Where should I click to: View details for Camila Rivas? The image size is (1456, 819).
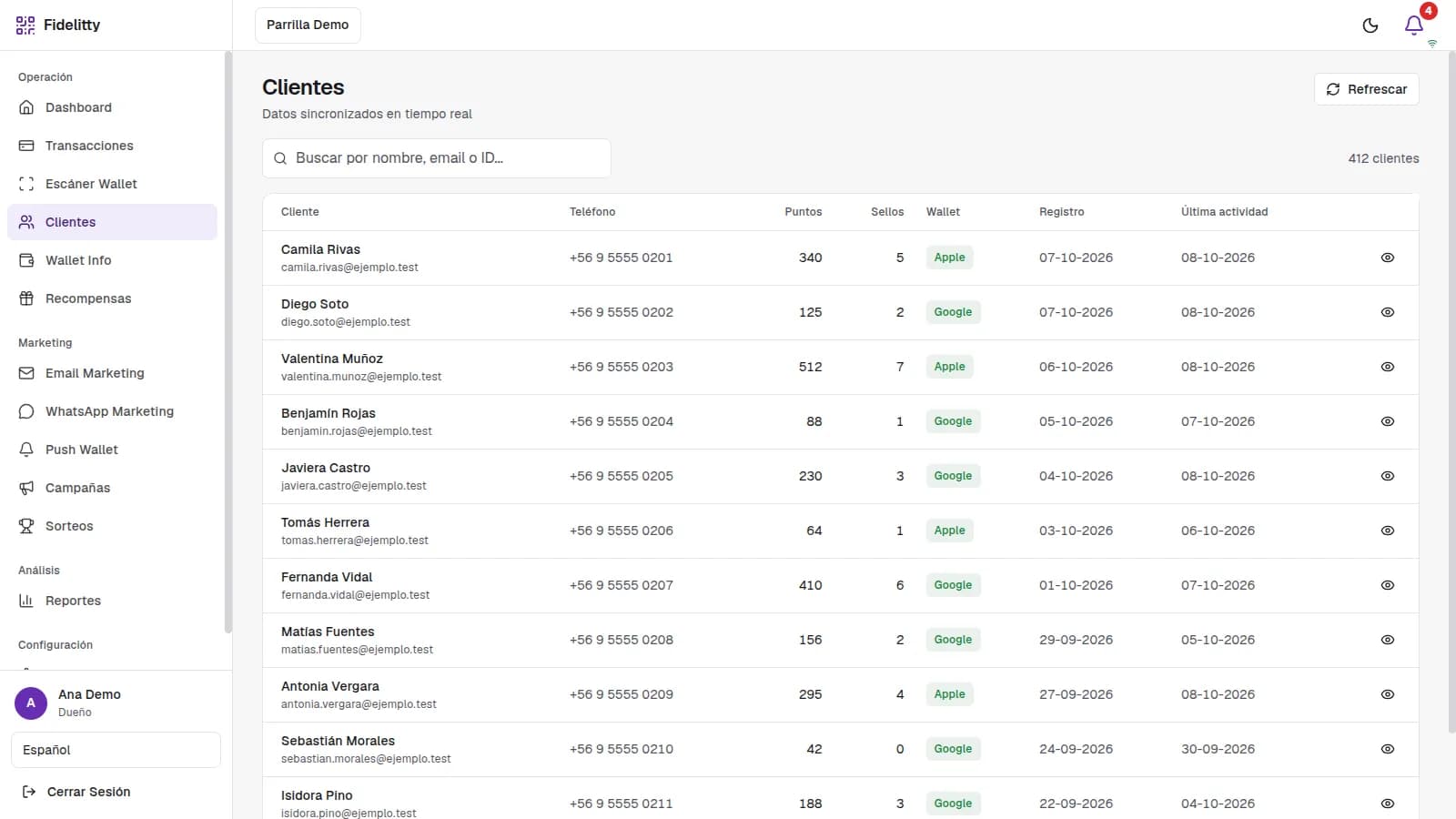[x=1388, y=258]
